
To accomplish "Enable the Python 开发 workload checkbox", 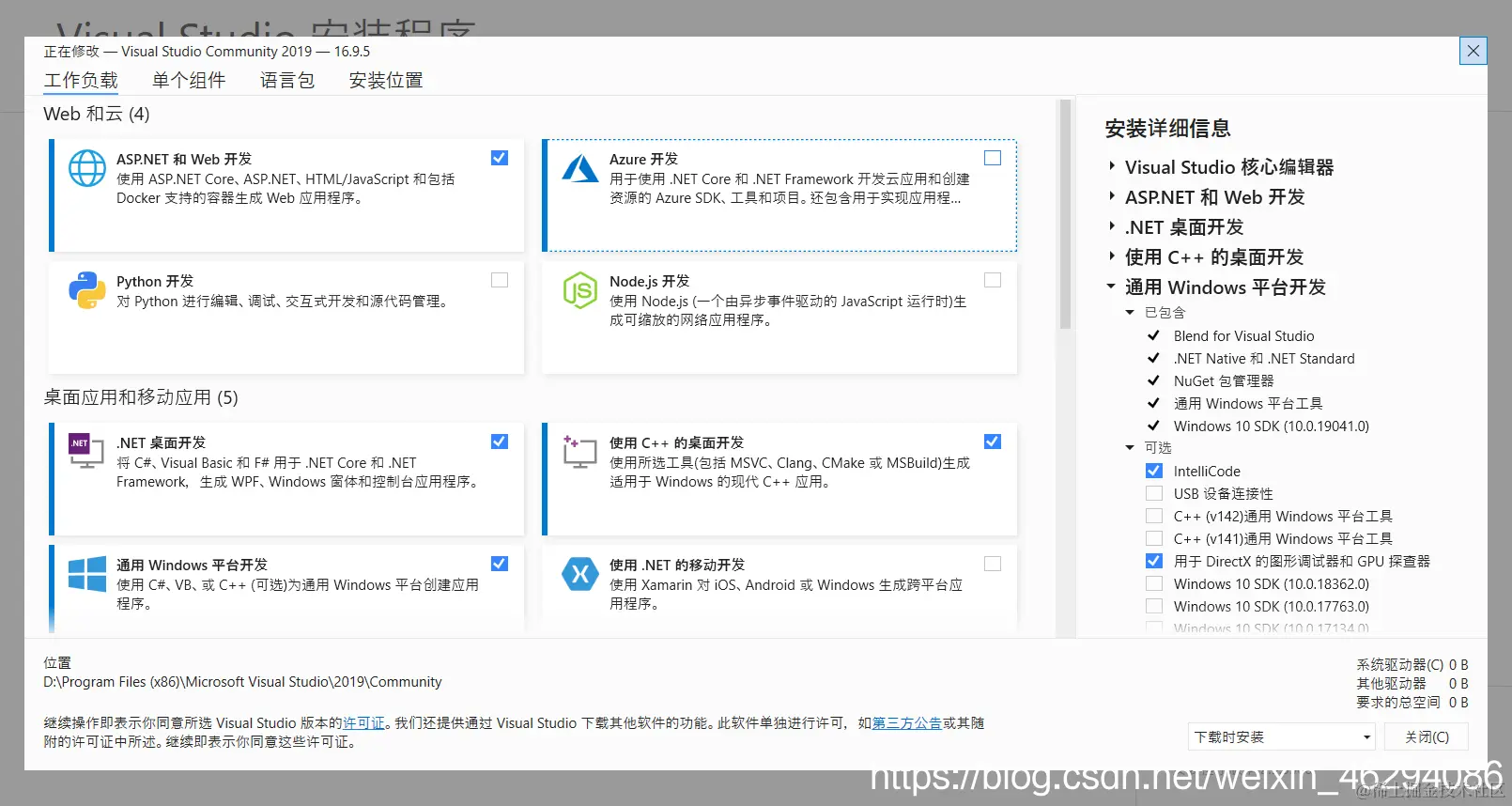I will (x=500, y=280).
